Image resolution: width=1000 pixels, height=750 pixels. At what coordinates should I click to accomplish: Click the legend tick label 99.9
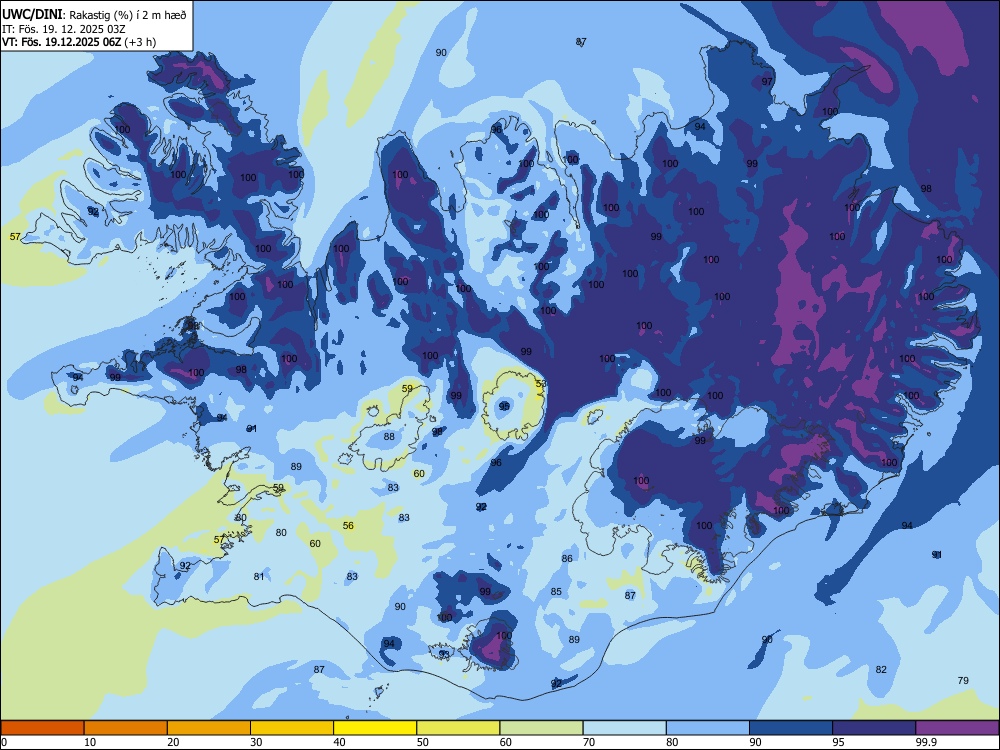pyautogui.click(x=926, y=742)
